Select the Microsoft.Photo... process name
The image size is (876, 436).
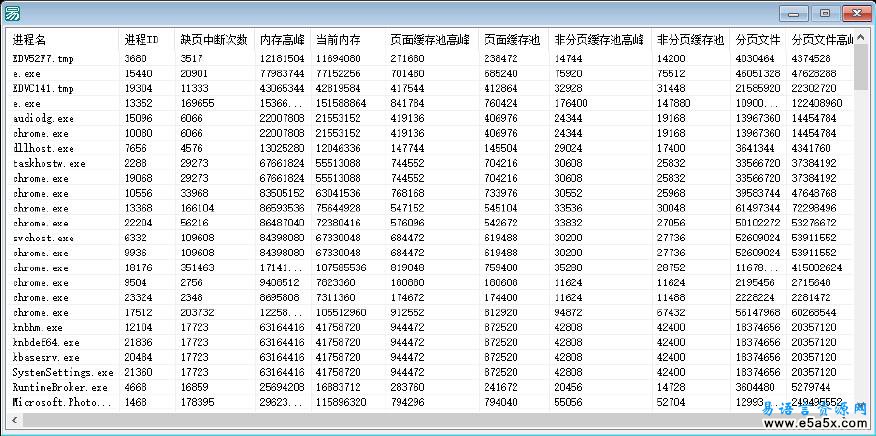(x=62, y=402)
